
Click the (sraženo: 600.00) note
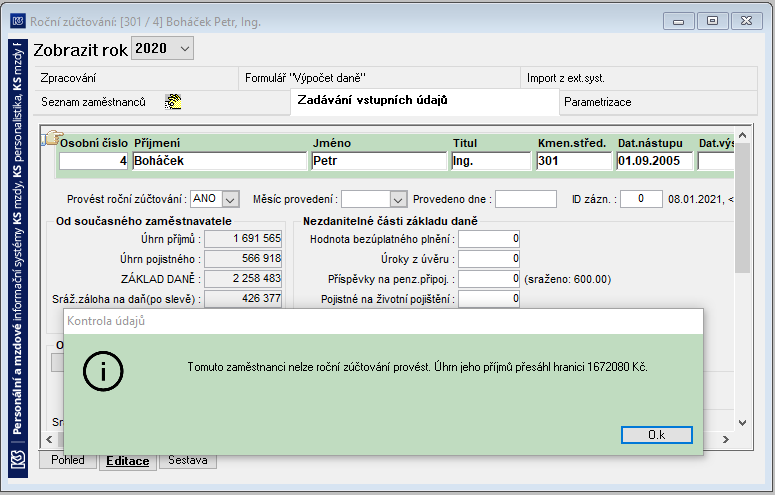point(567,279)
